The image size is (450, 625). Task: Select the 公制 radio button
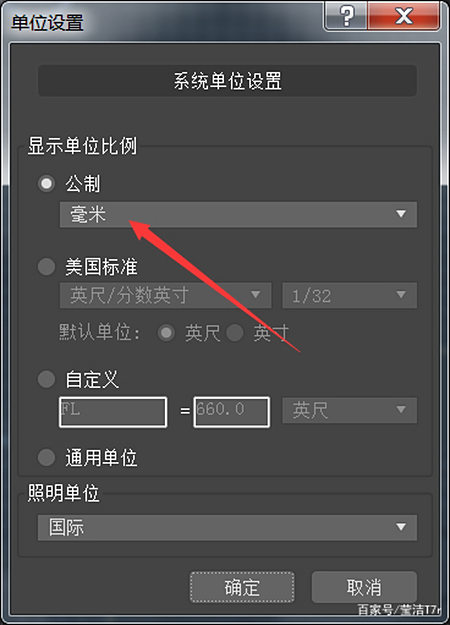point(46,184)
